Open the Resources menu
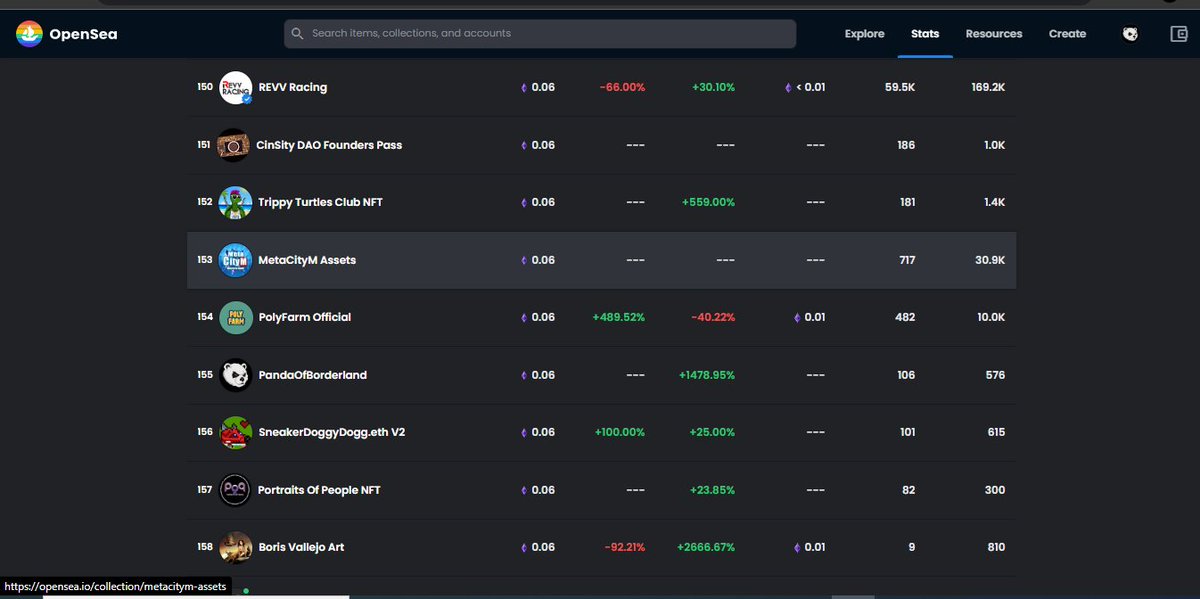Viewport: 1200px width, 599px height. pyautogui.click(x=994, y=34)
